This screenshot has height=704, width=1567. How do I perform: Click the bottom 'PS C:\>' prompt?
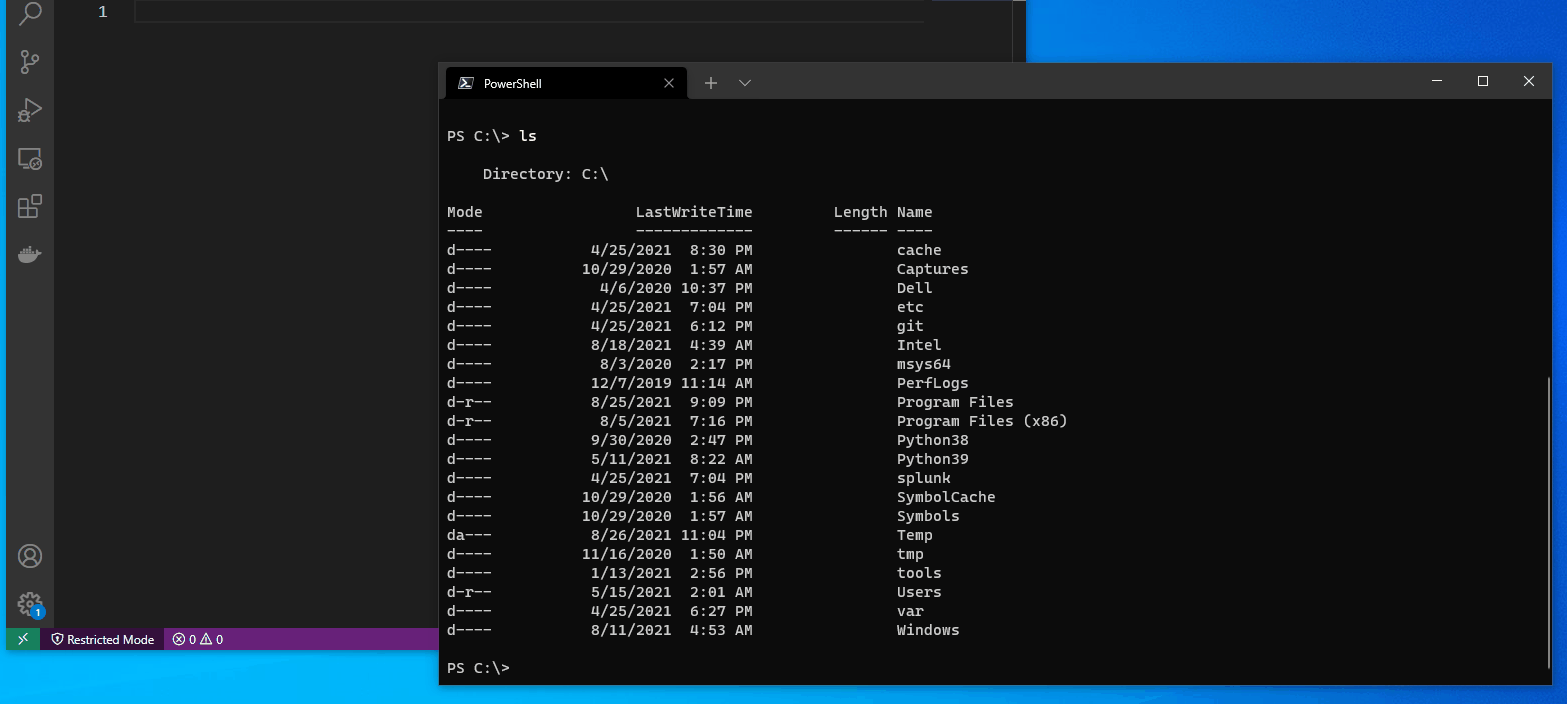478,668
